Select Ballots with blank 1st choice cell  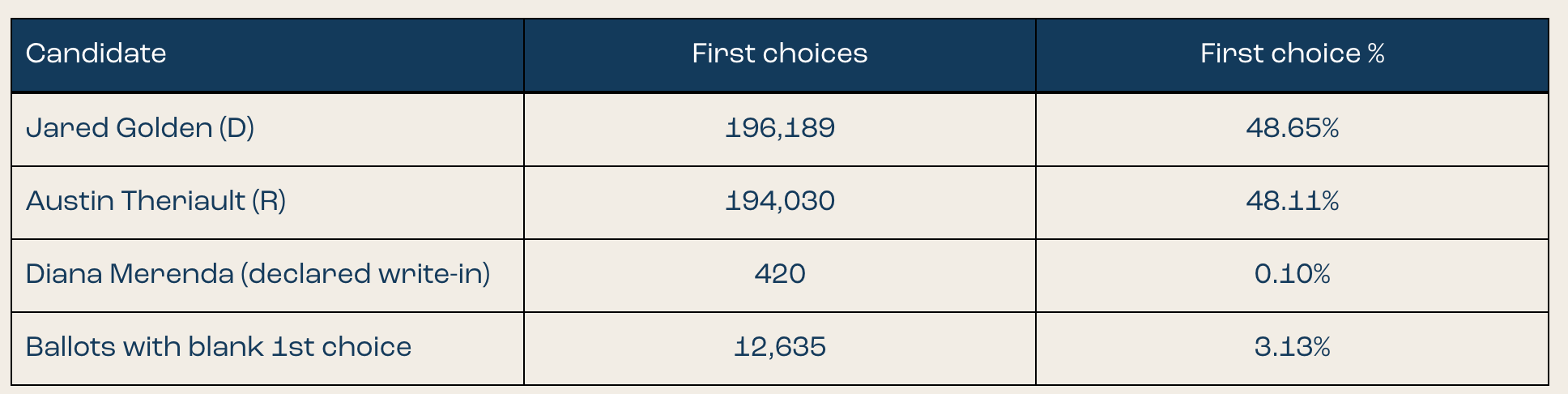pos(267,349)
